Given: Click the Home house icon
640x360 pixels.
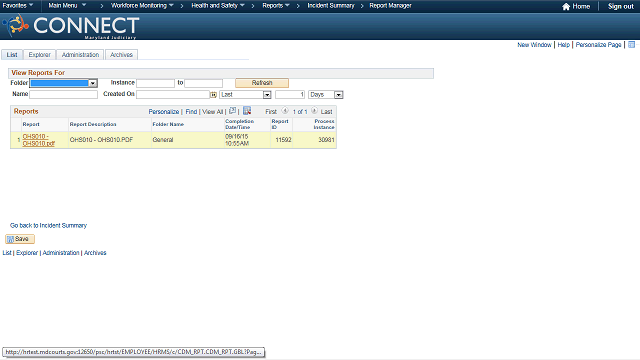Looking at the screenshot, I should coord(566,7).
